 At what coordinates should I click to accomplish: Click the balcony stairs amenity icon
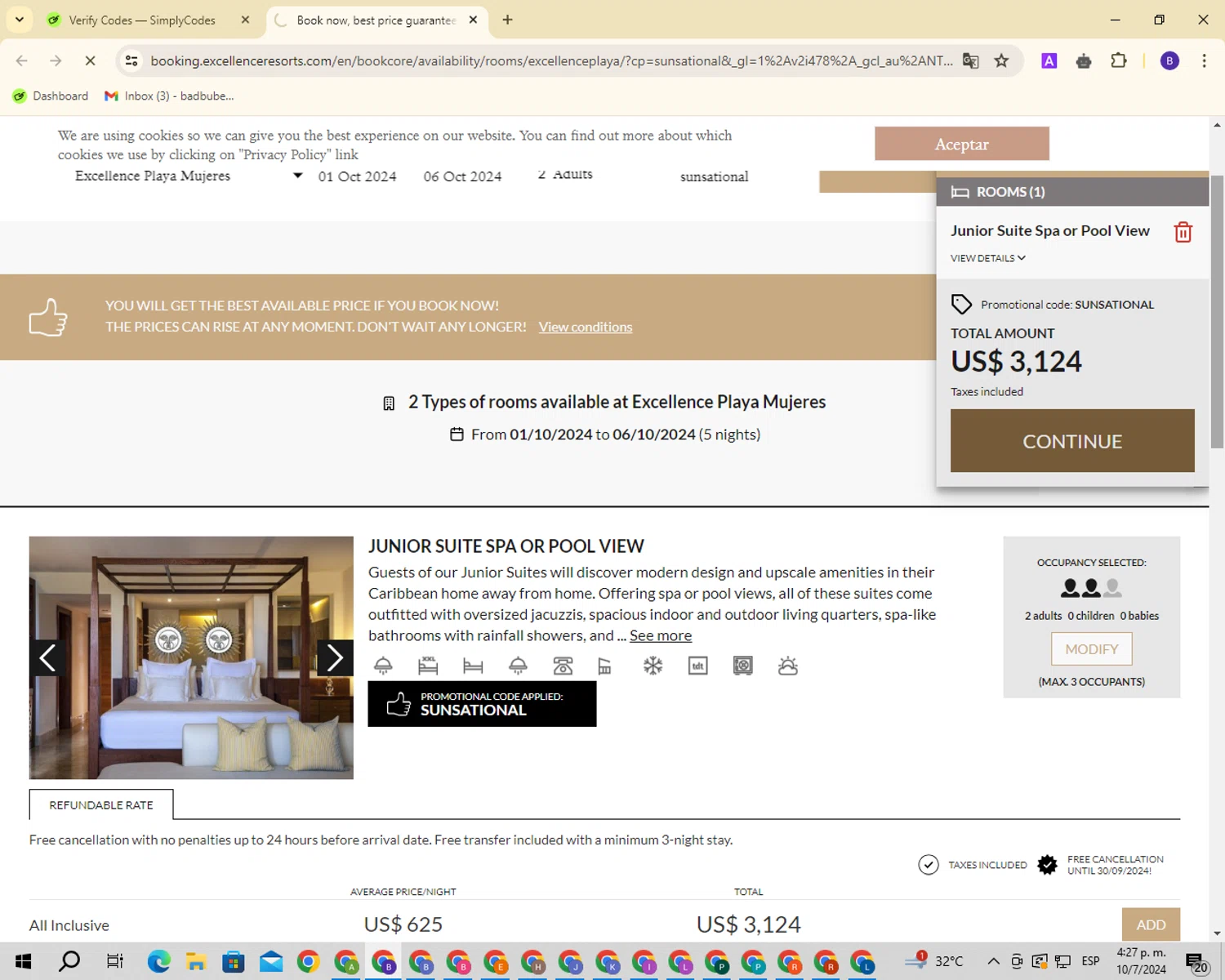click(604, 666)
